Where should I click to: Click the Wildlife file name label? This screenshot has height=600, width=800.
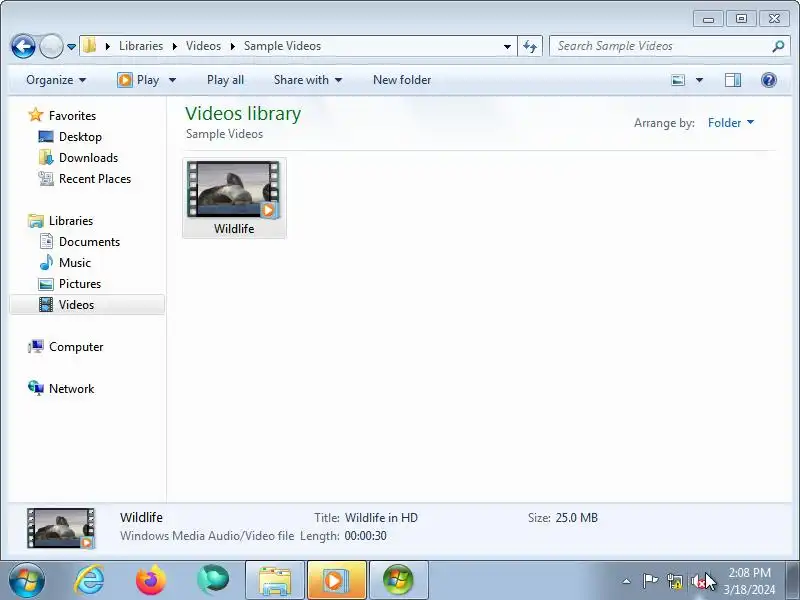(234, 229)
